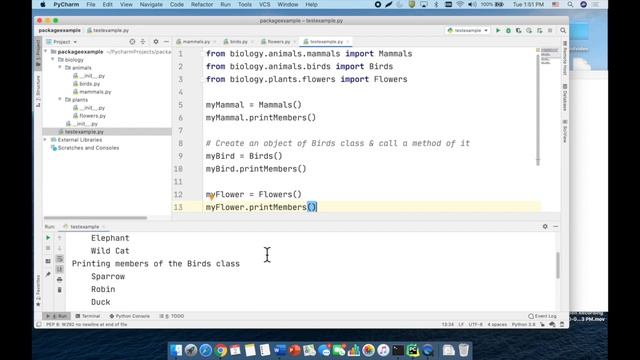The height and width of the screenshot is (360, 640).
Task: Click Project panel horizontal scrollbar
Action: click(96, 218)
